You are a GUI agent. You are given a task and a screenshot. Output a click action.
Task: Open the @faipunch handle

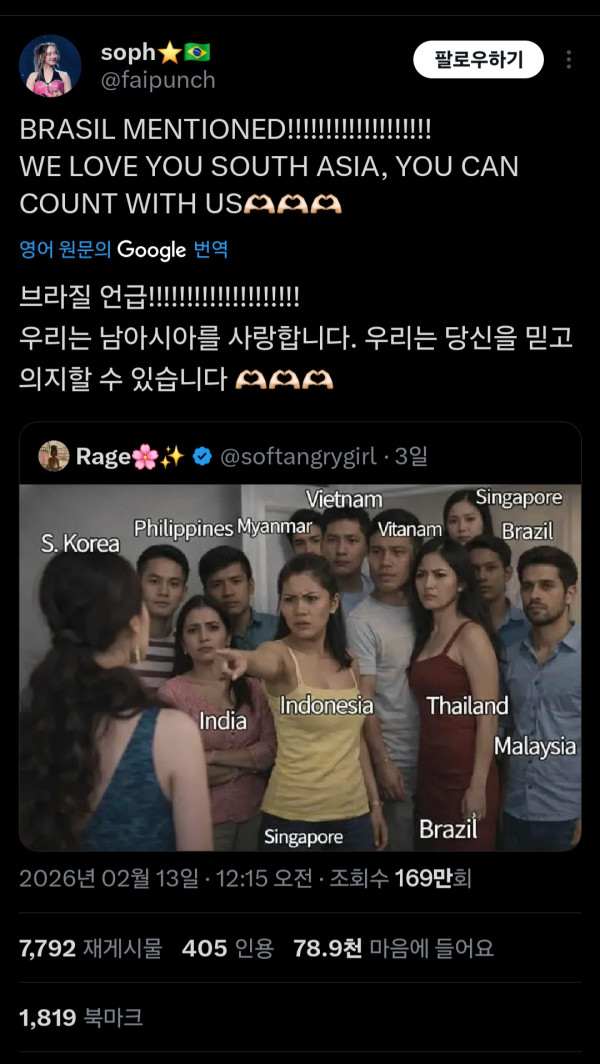pos(158,80)
